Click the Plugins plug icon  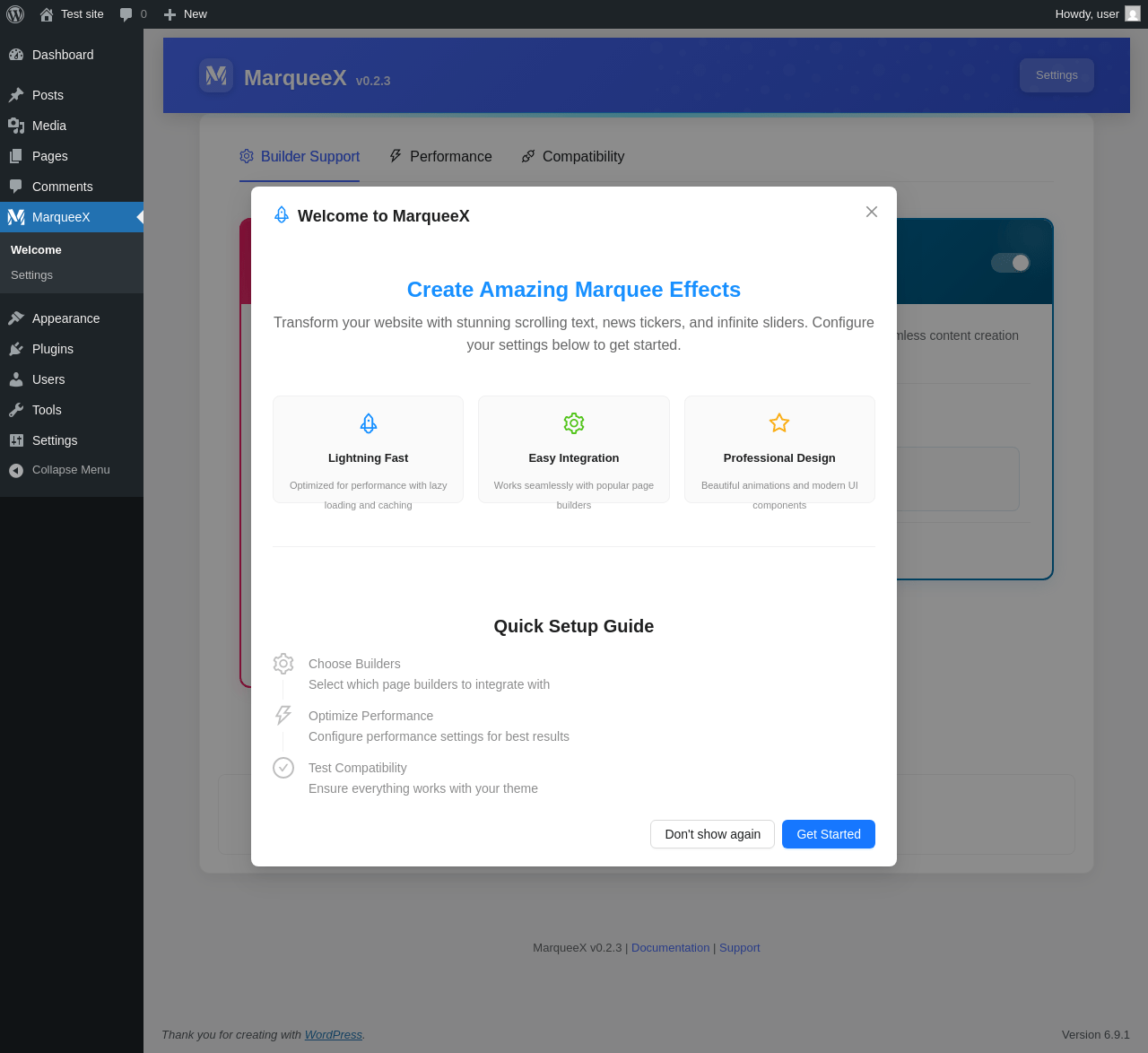pyautogui.click(x=16, y=349)
